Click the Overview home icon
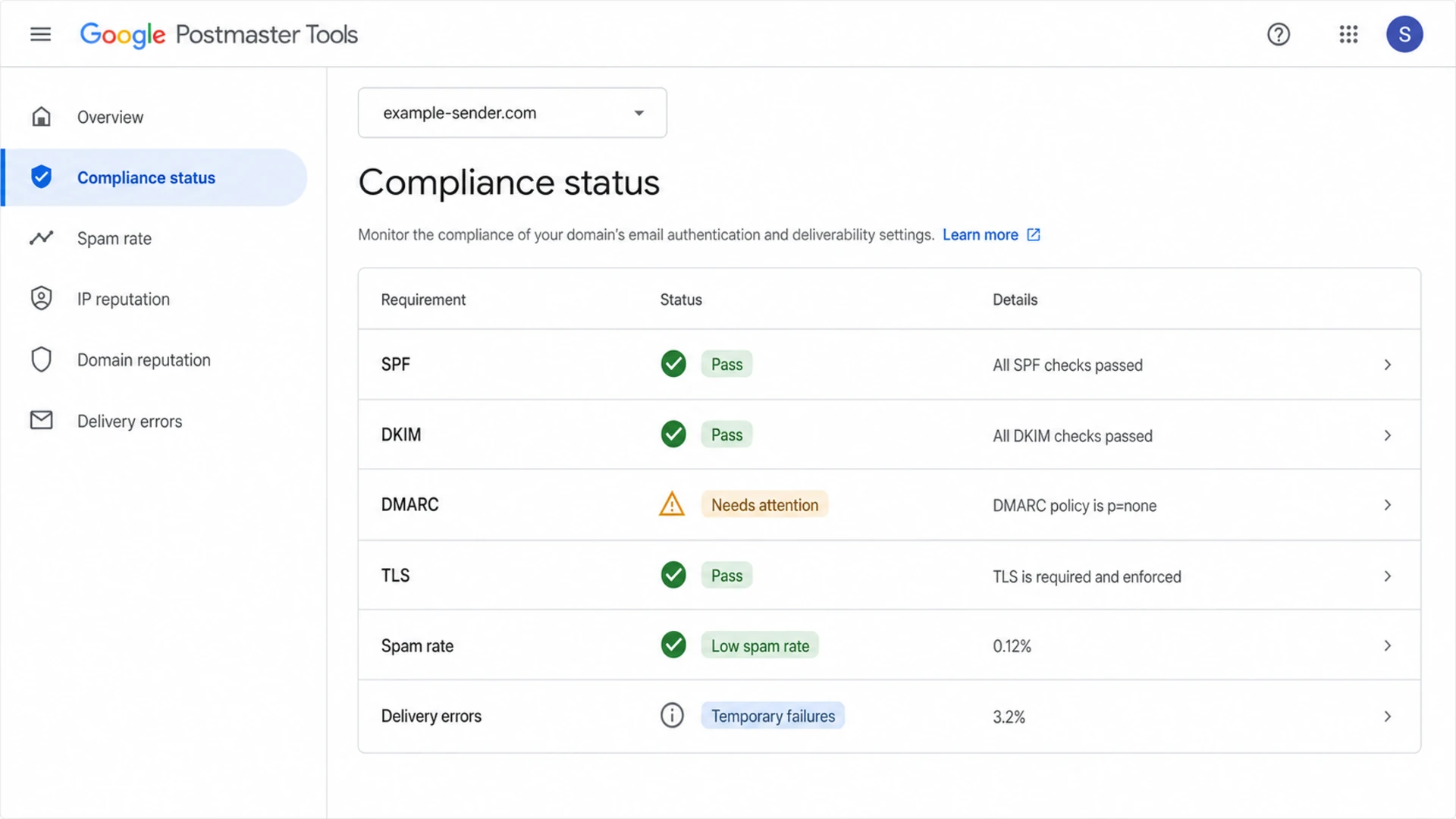1456x819 pixels. tap(41, 117)
